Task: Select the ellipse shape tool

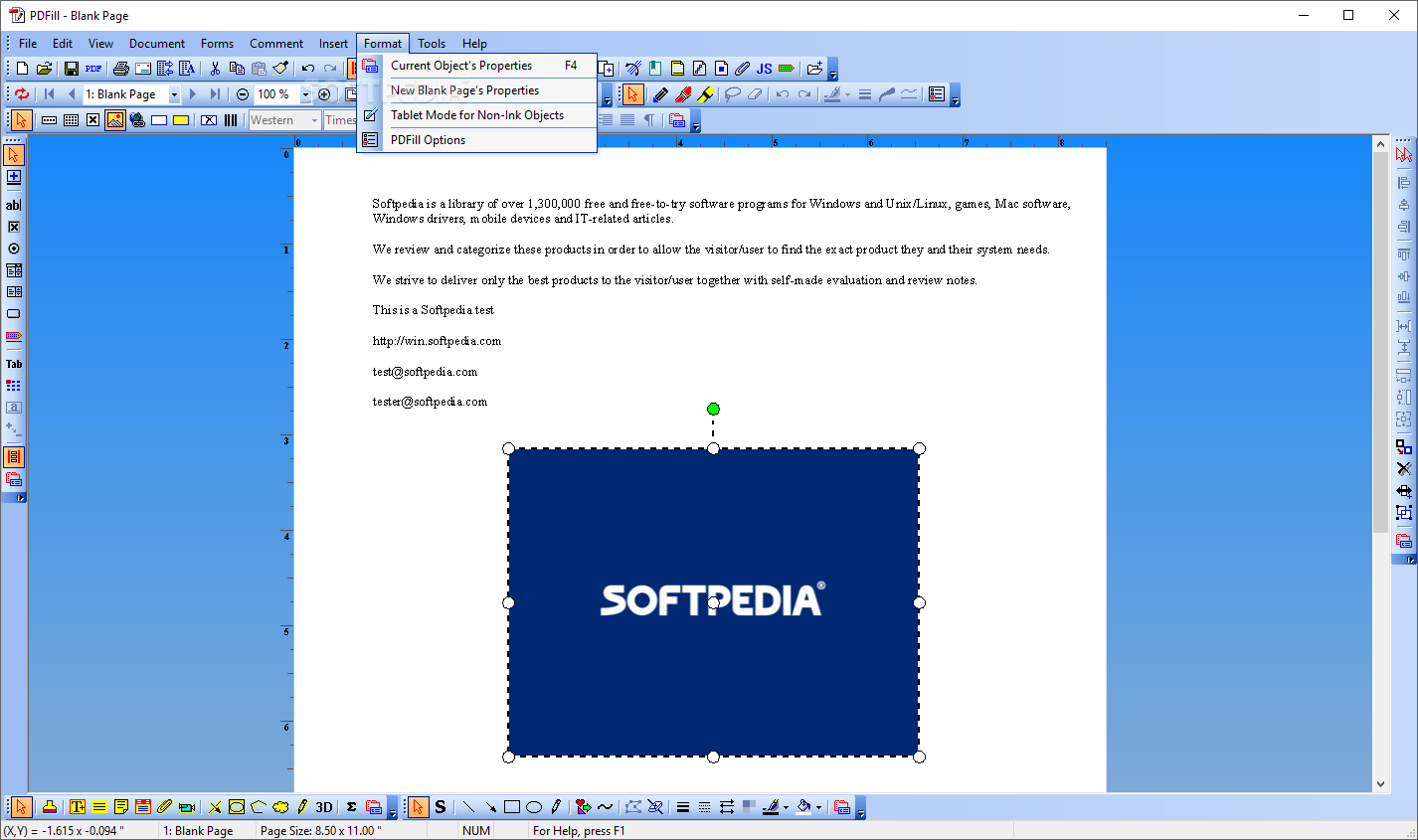Action: pyautogui.click(x=534, y=807)
